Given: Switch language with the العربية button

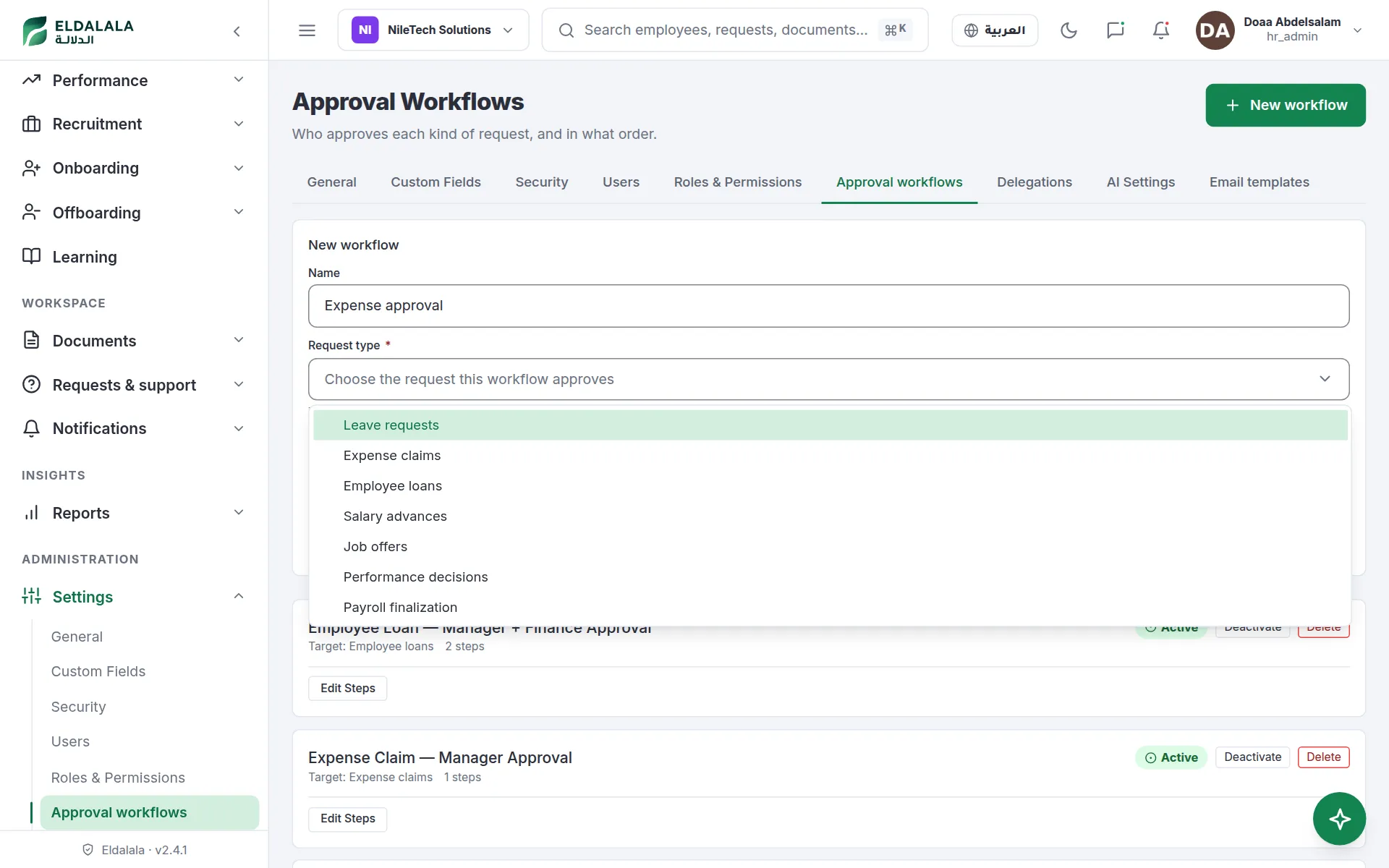Looking at the screenshot, I should (x=995, y=30).
